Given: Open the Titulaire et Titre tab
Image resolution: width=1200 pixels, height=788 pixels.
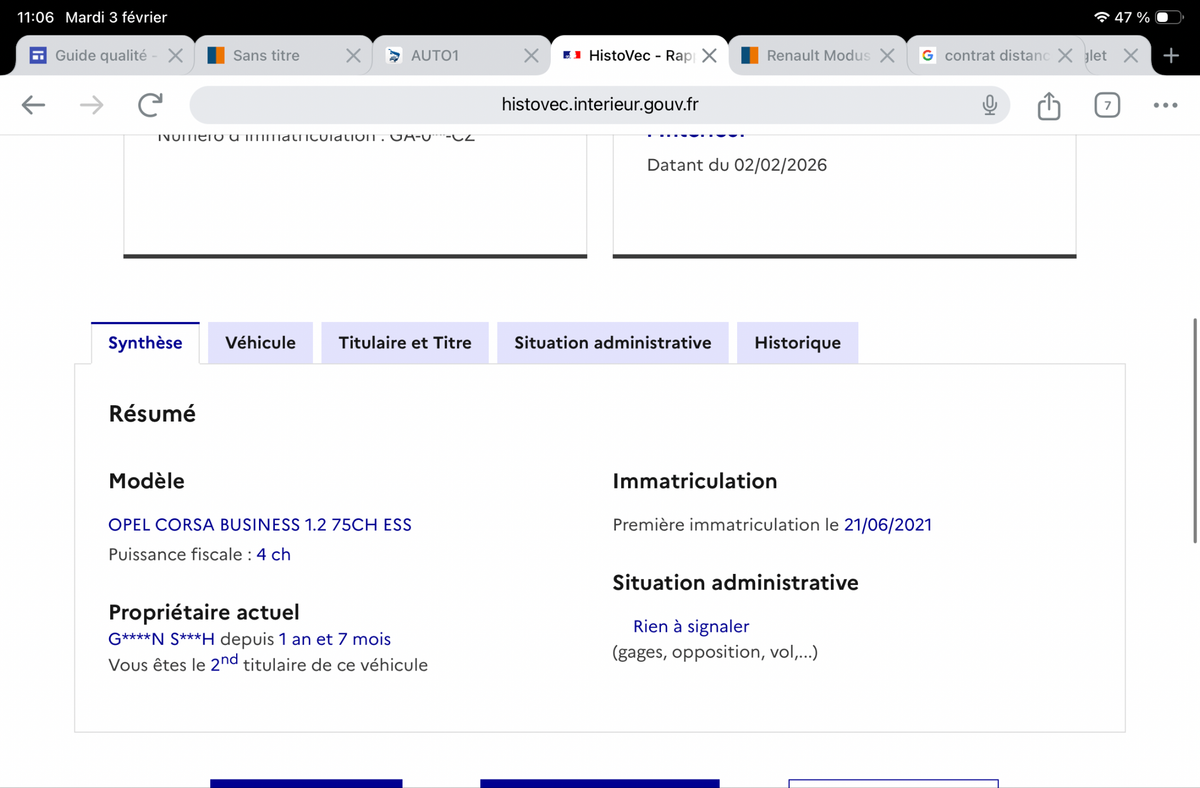Looking at the screenshot, I should click(x=405, y=343).
